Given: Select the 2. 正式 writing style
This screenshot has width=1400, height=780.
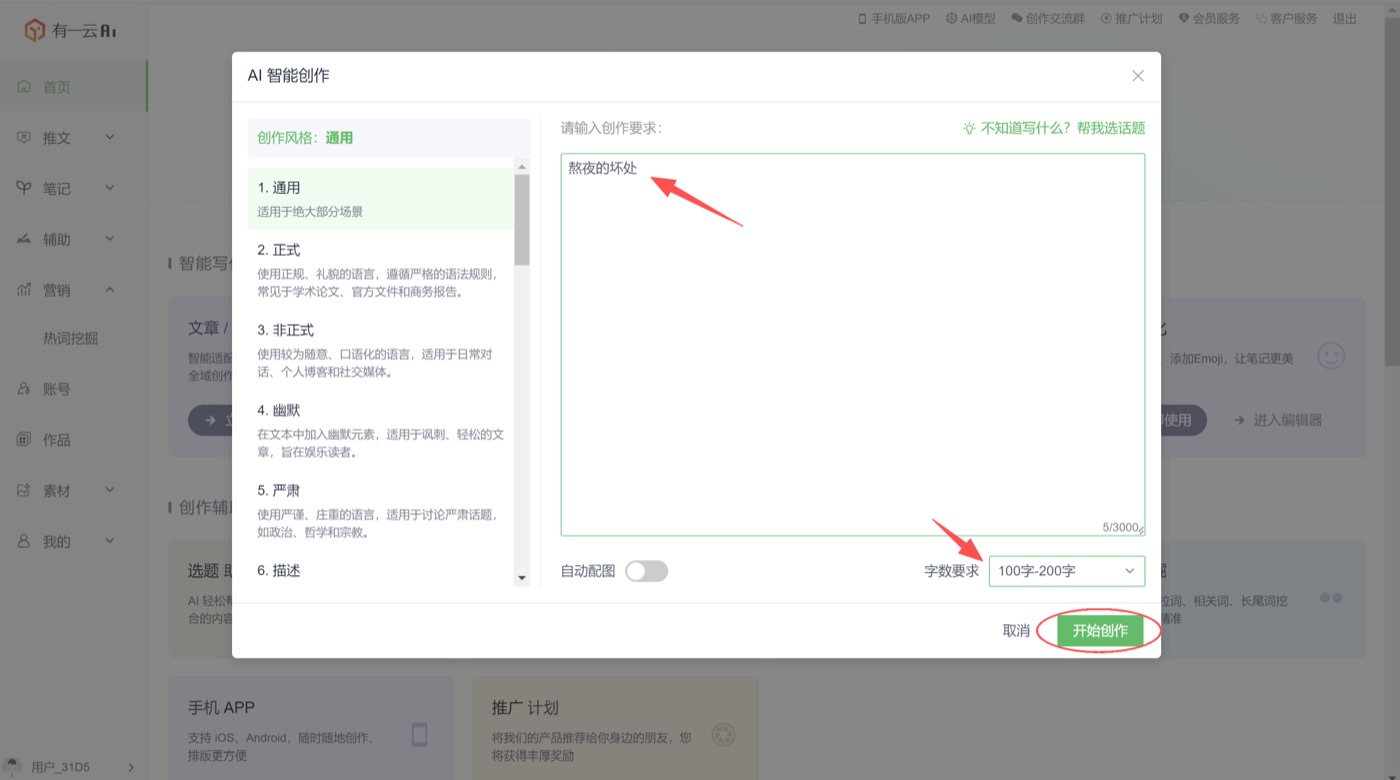Looking at the screenshot, I should 381,270.
